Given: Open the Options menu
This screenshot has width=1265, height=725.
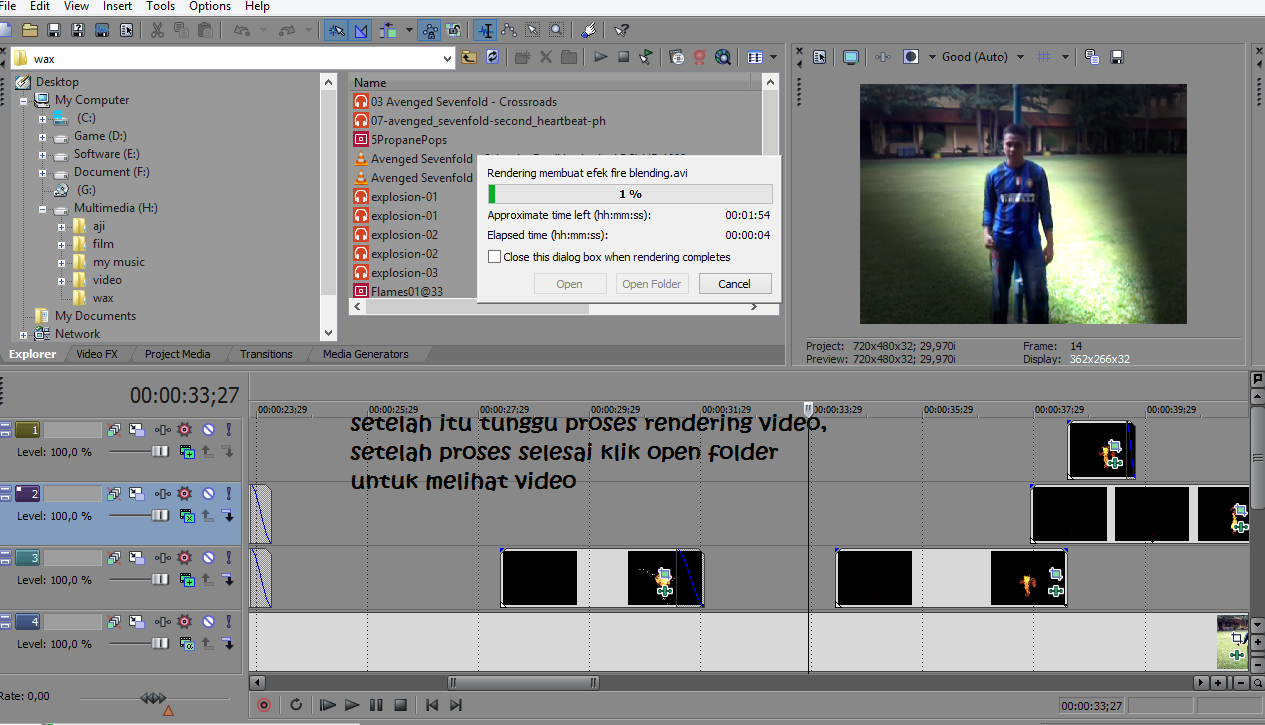Looking at the screenshot, I should (210, 6).
